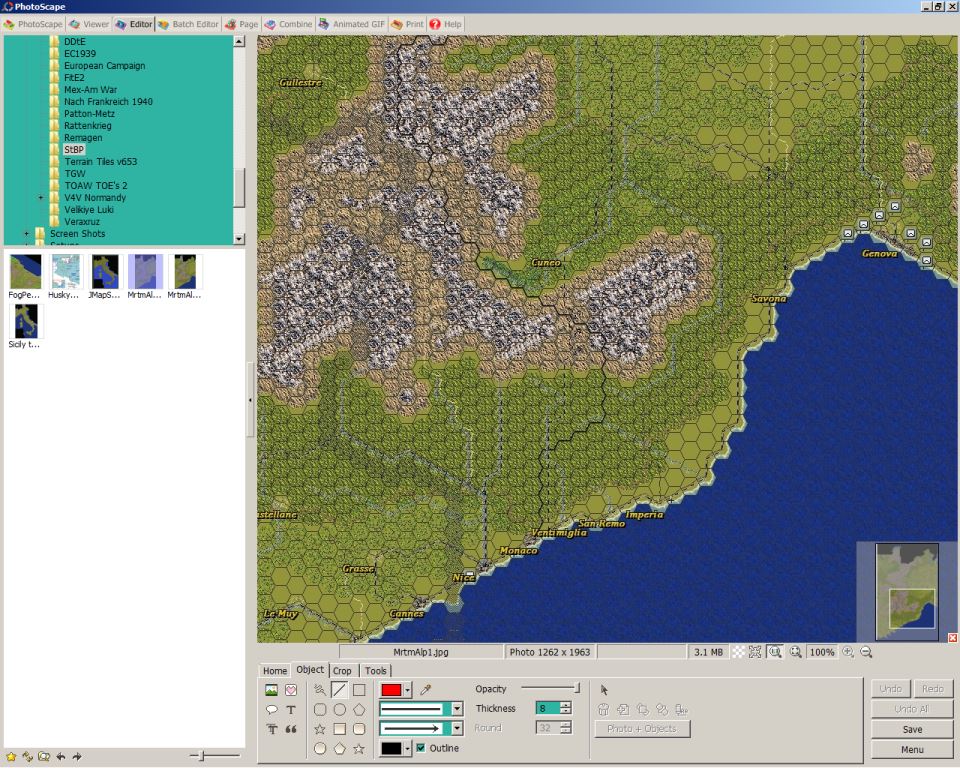Toggle the Outline checkbox

tap(421, 748)
